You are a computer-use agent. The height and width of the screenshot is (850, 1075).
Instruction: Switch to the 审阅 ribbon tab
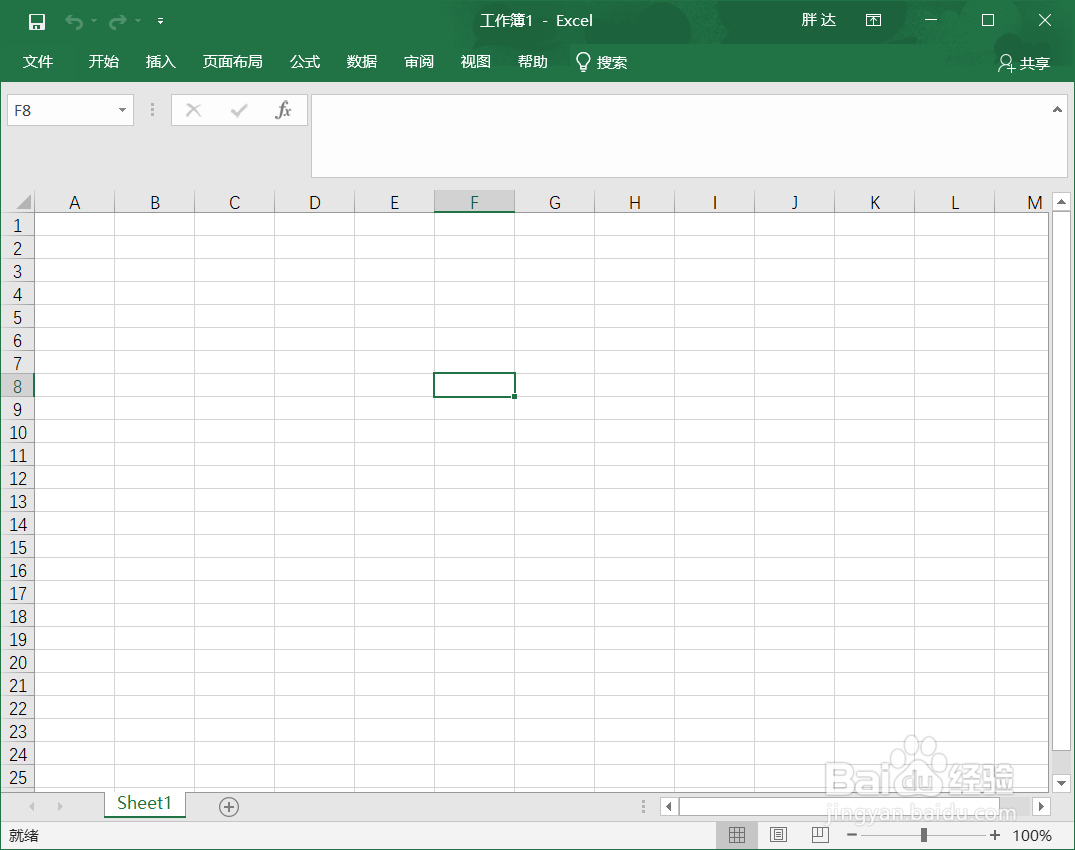(x=419, y=62)
